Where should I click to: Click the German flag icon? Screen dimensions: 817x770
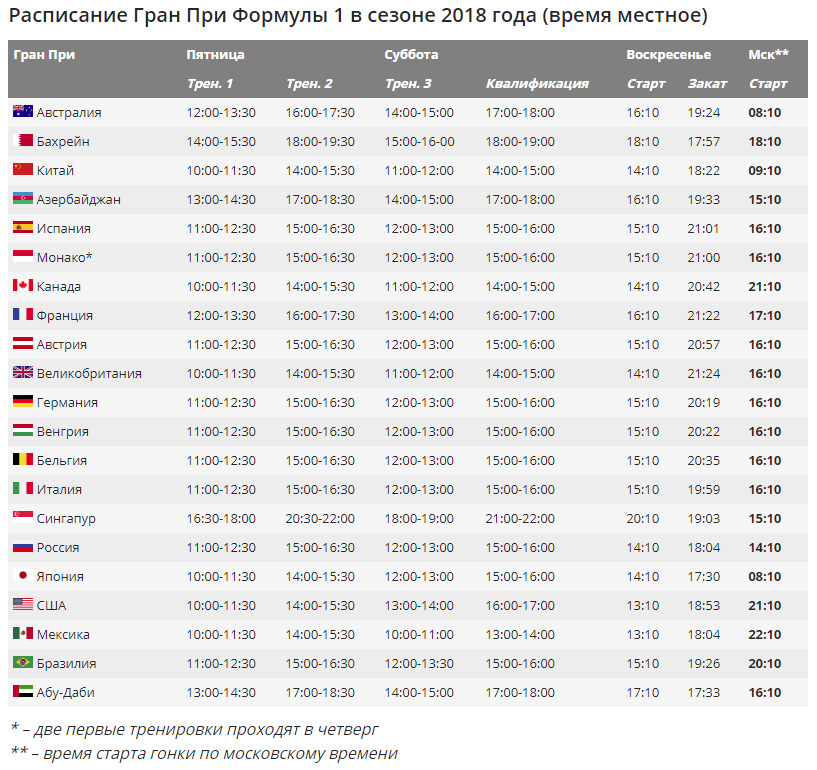[x=23, y=401]
